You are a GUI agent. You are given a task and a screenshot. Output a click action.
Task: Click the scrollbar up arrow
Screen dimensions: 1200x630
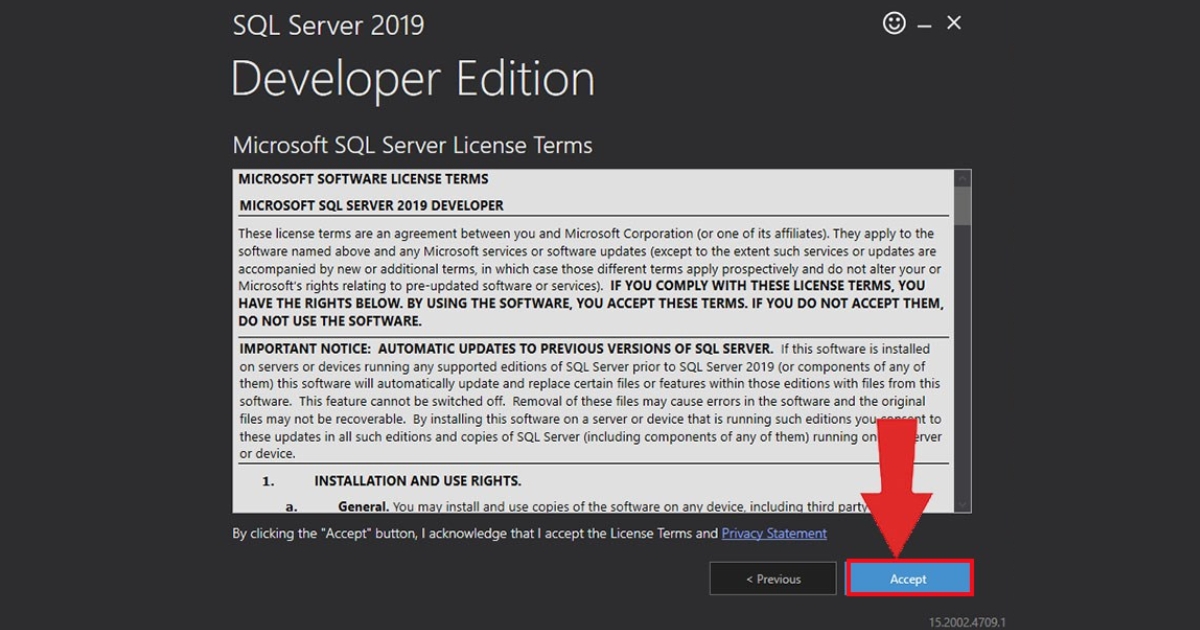point(961,176)
